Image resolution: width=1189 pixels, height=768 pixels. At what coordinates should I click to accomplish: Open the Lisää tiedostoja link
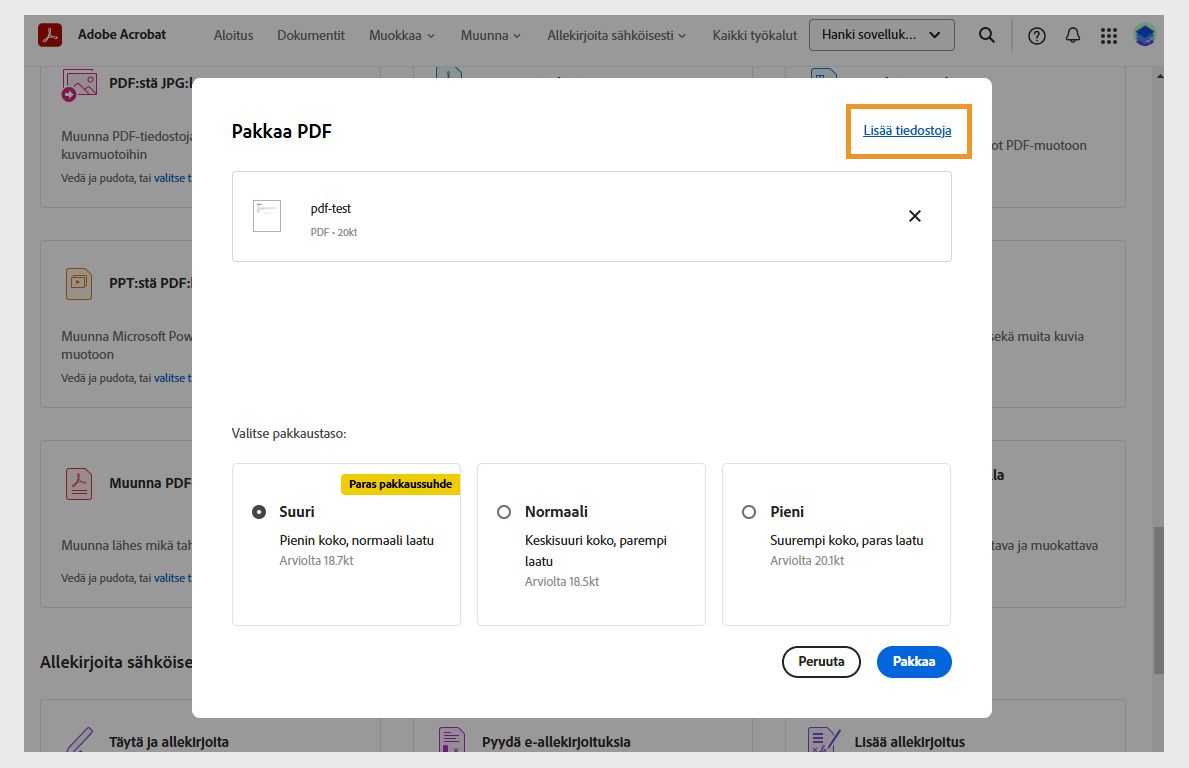[x=908, y=129]
